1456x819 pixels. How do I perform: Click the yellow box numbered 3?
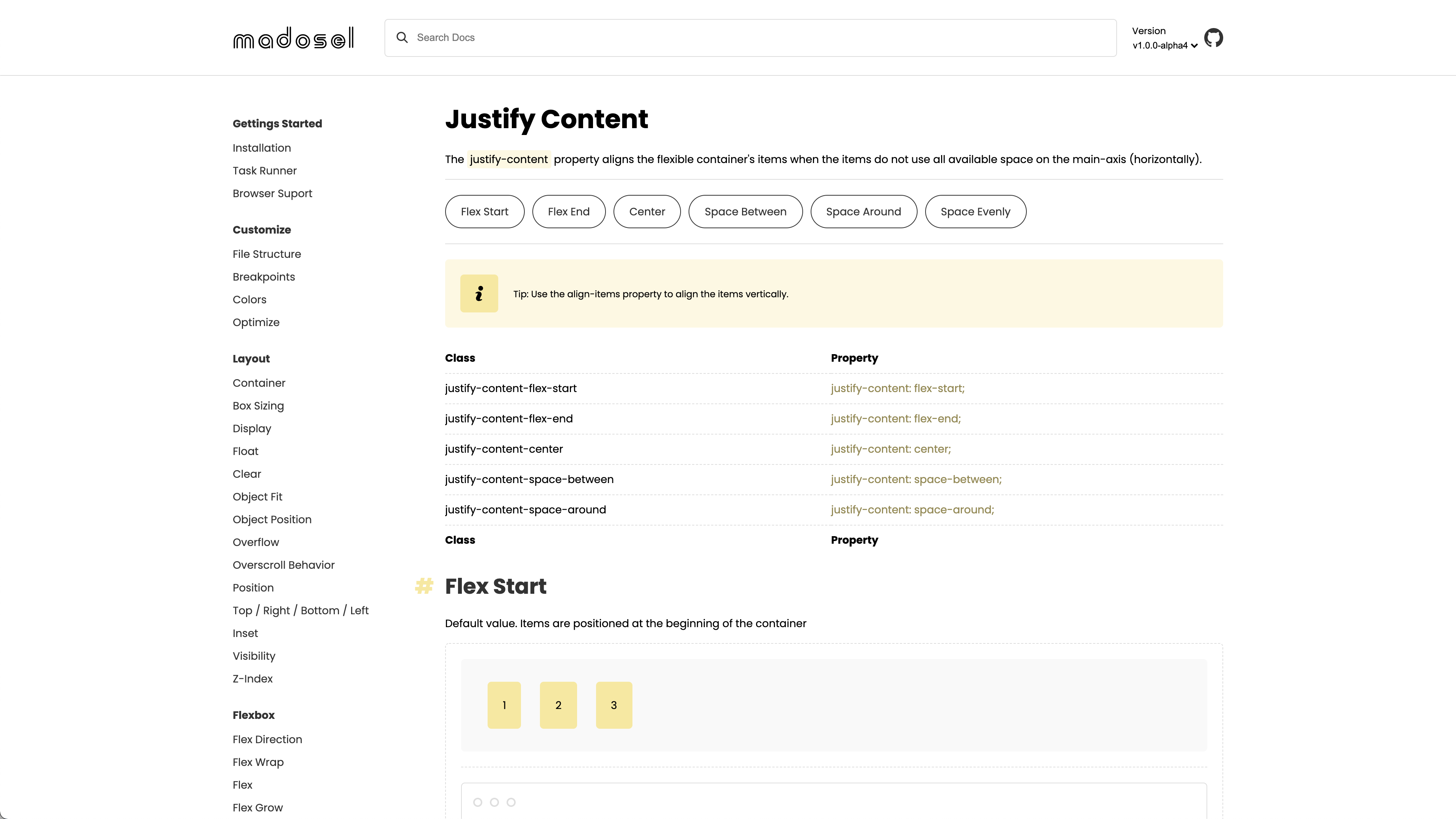tap(613, 705)
